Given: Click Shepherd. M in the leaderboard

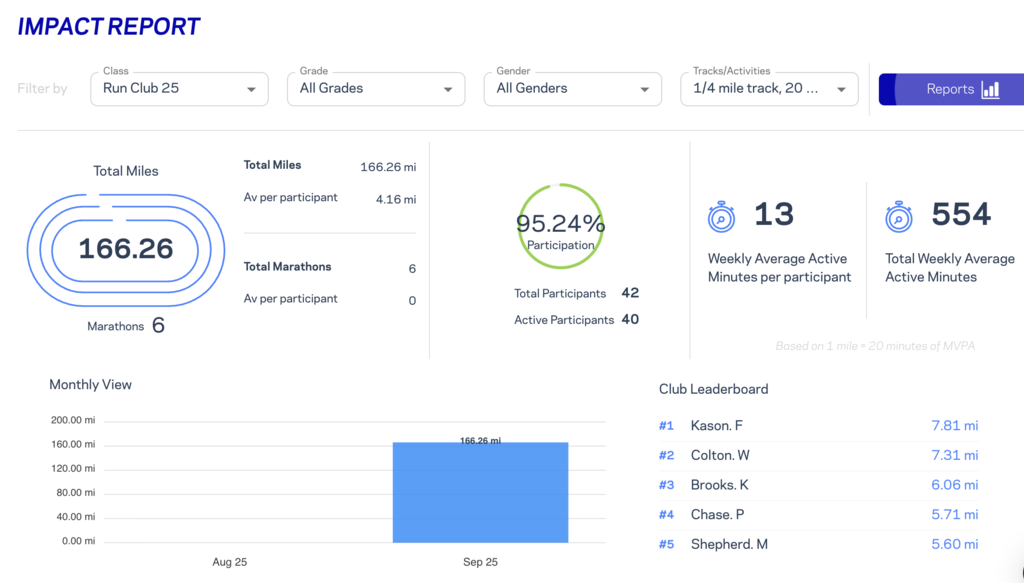Looking at the screenshot, I should click(x=728, y=544).
